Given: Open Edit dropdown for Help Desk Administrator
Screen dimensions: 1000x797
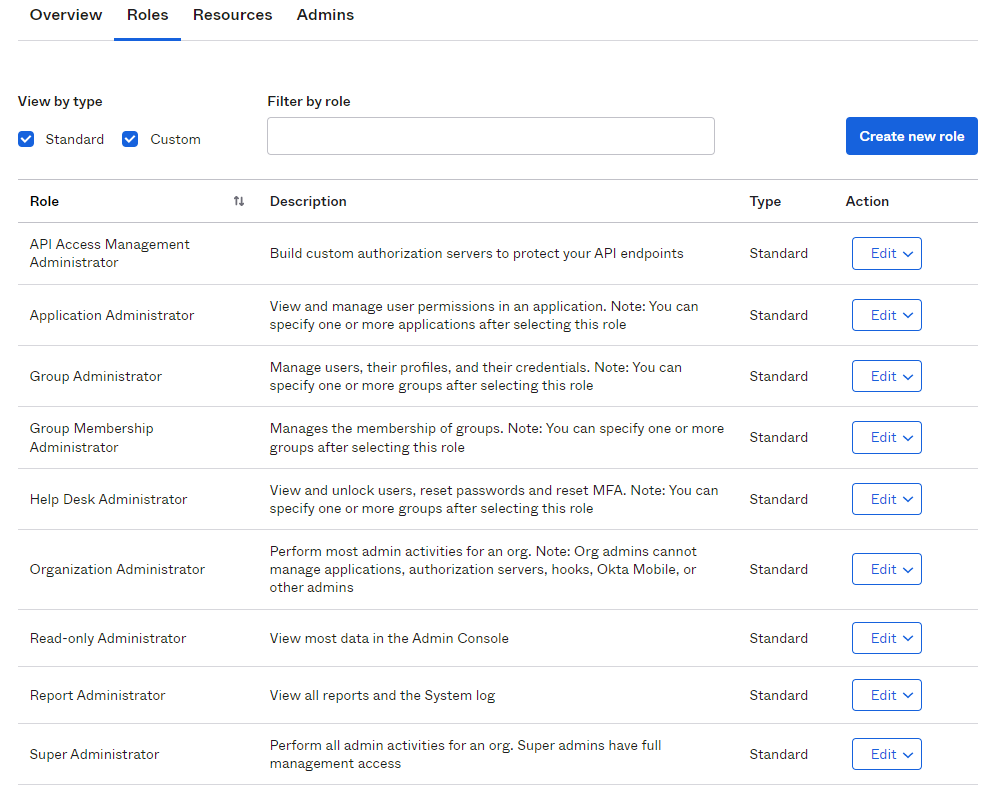Looking at the screenshot, I should (x=886, y=499).
